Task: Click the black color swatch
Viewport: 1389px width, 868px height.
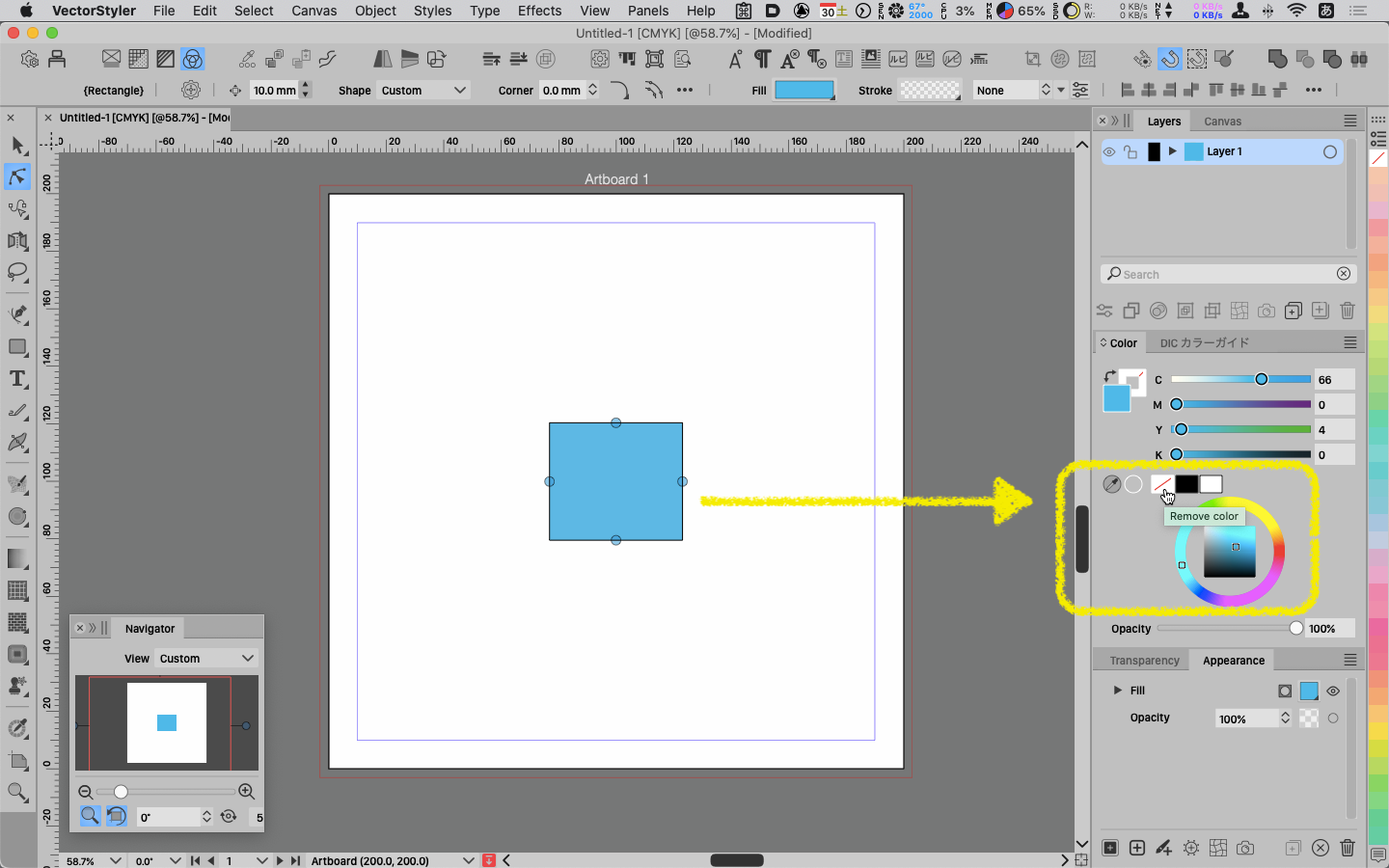Action: [x=1186, y=484]
